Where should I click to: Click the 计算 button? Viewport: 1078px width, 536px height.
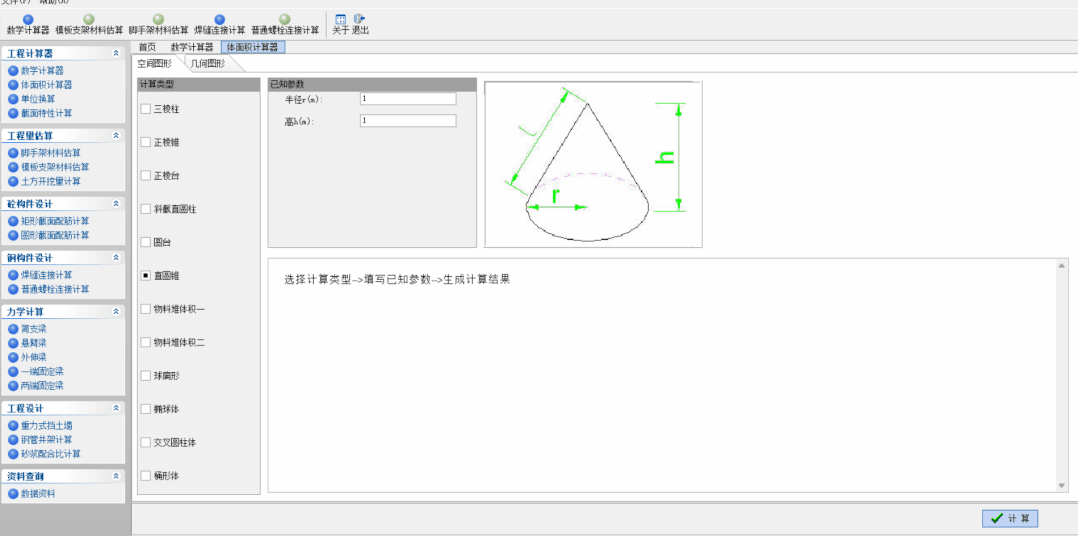point(1010,518)
